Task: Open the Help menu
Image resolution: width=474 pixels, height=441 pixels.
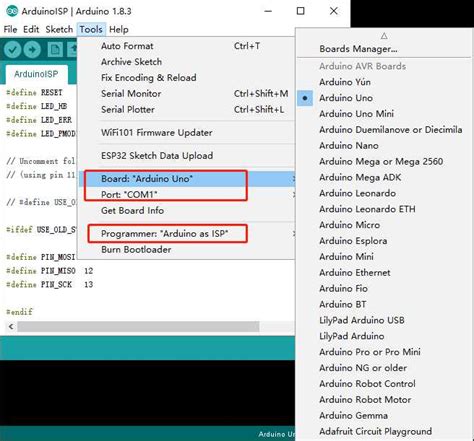Action: (119, 29)
